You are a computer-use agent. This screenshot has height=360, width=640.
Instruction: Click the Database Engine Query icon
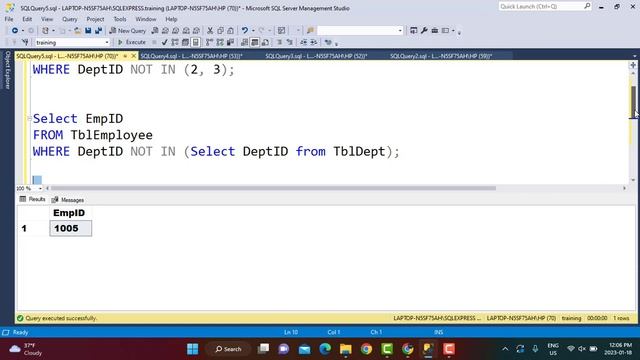155,31
